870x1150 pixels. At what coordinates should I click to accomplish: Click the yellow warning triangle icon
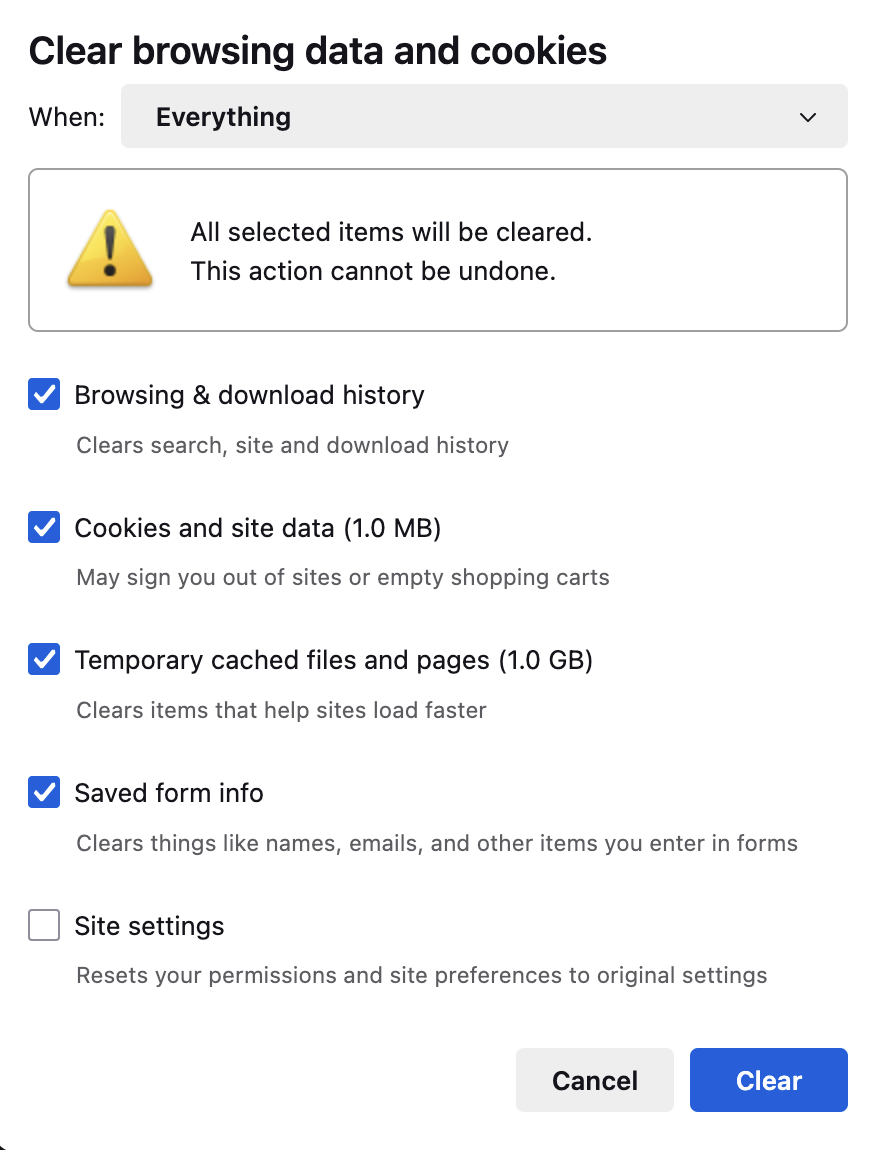(x=110, y=248)
